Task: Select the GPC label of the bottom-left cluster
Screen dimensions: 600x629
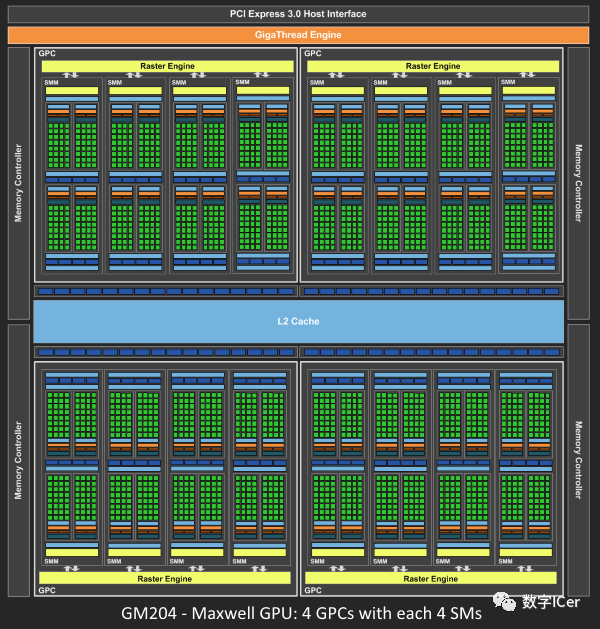Action: click(x=47, y=590)
